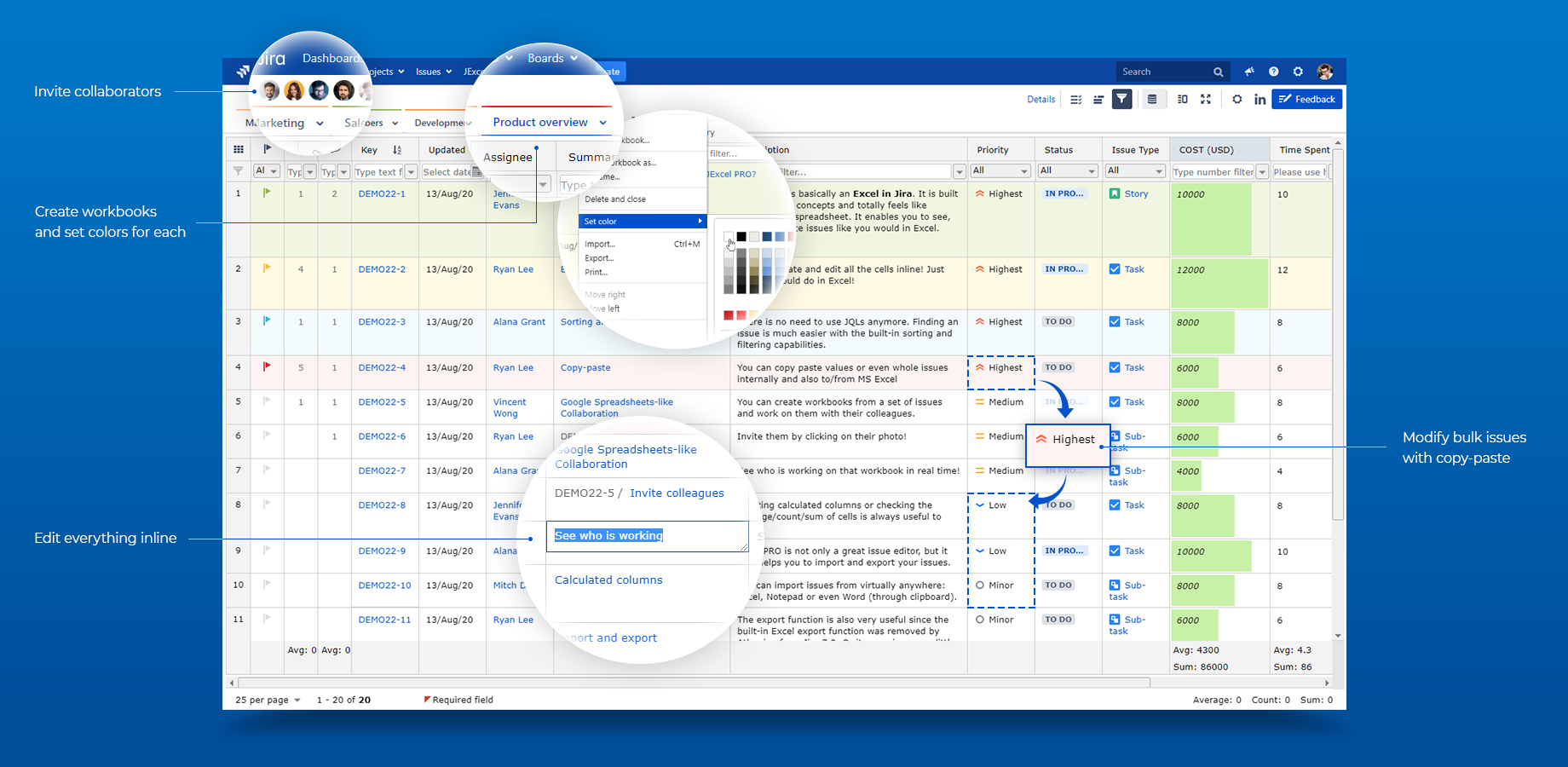The height and width of the screenshot is (767, 1568).
Task: Click the green flag in row 1
Action: click(x=267, y=193)
